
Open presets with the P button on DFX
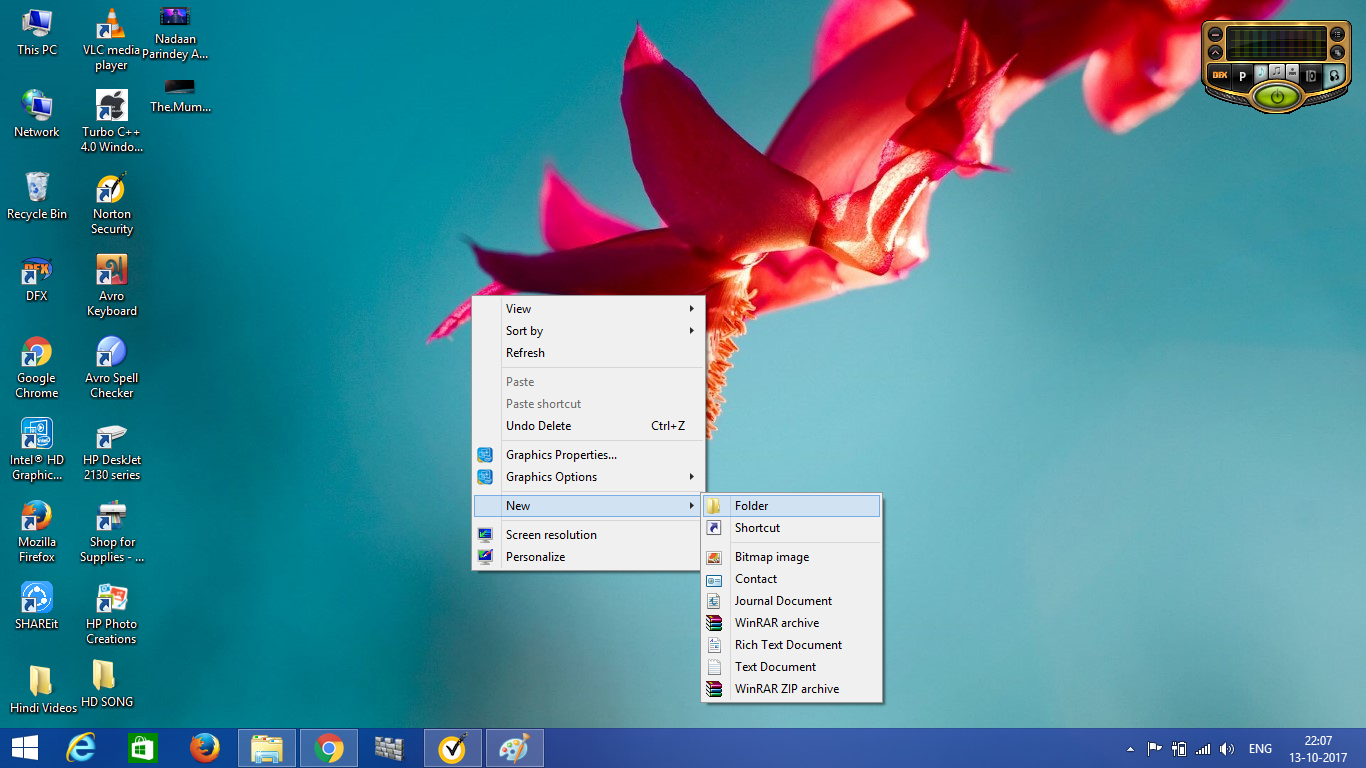click(x=1242, y=75)
